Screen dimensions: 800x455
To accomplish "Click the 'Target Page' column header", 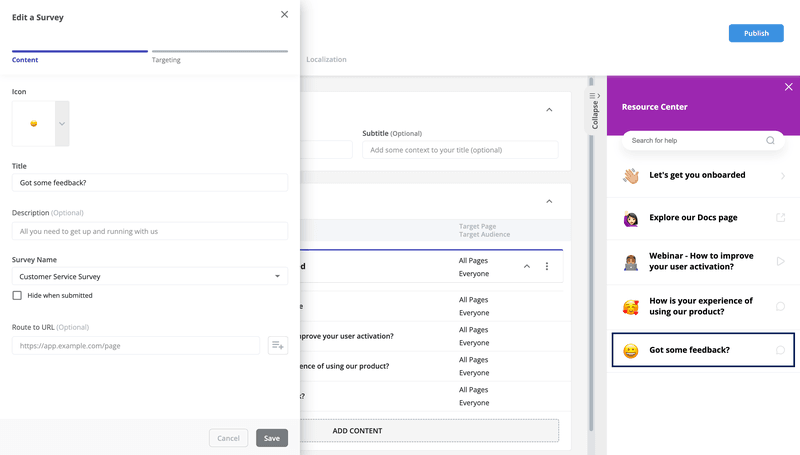I will click(477, 226).
